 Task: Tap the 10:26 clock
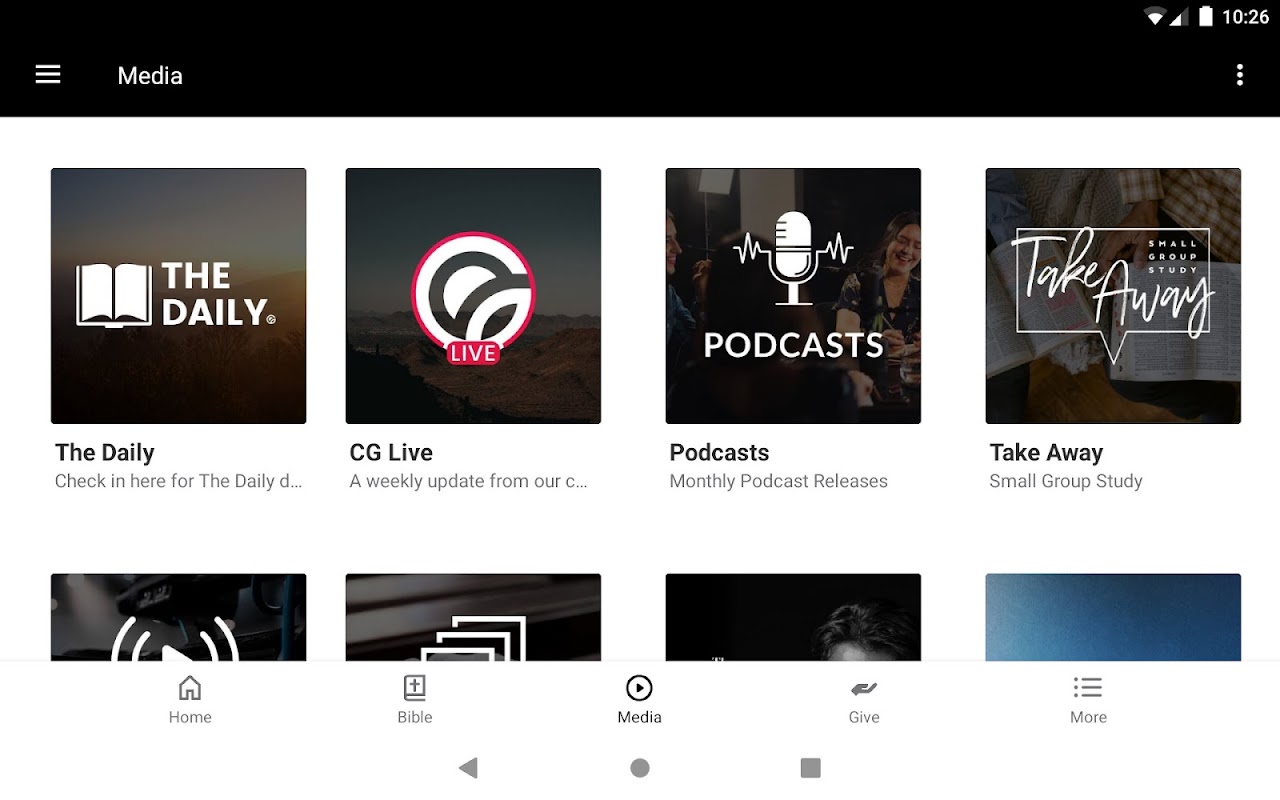pos(1246,17)
